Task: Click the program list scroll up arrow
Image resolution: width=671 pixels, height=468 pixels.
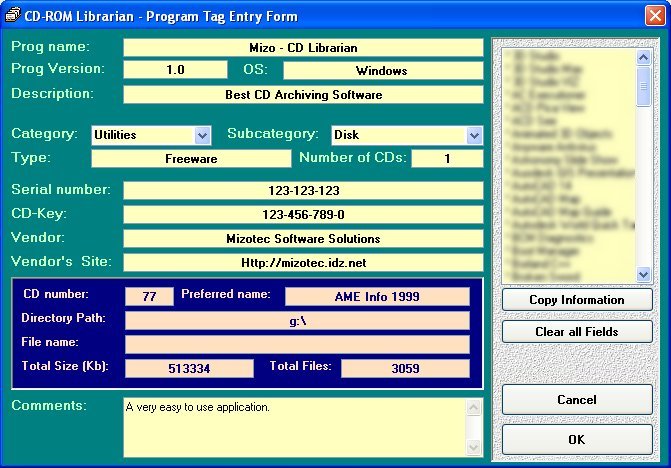Action: 644,57
